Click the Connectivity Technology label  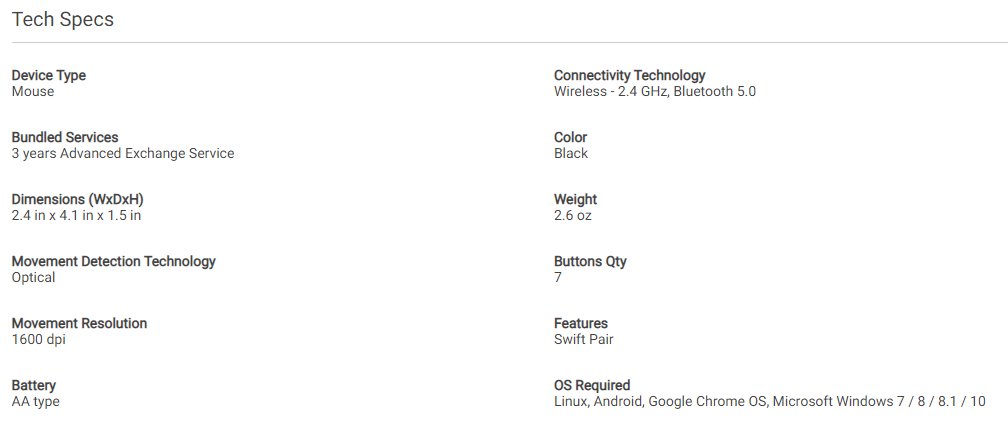point(629,75)
